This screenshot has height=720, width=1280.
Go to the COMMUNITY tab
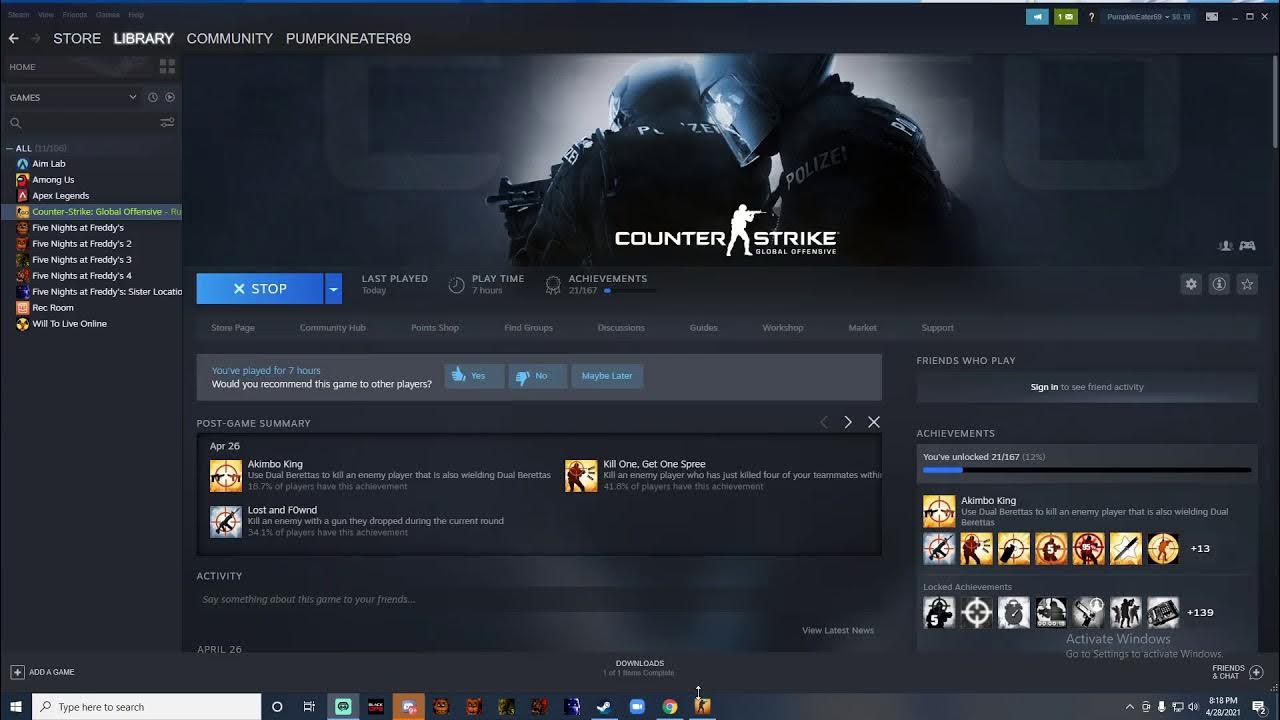click(x=229, y=38)
